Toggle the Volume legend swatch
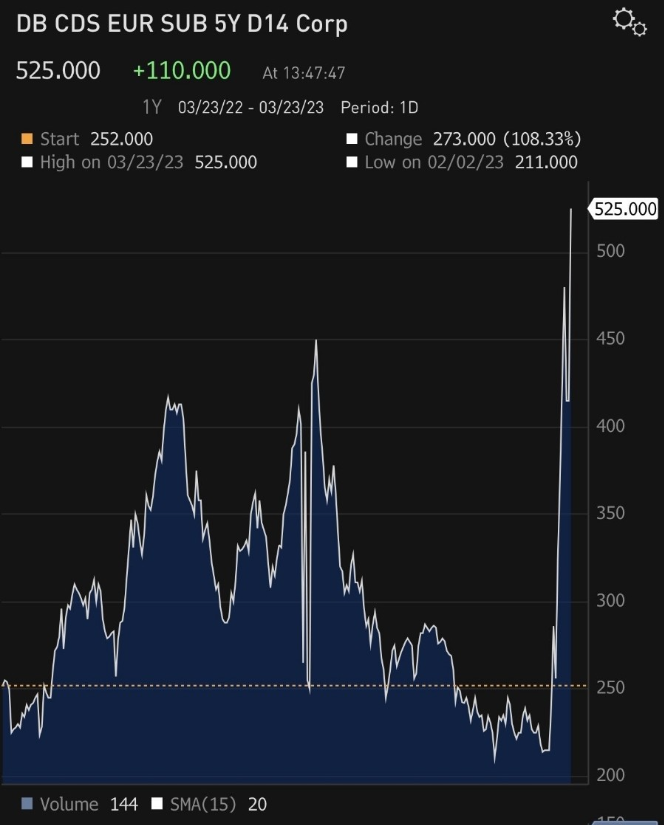Viewport: 664px width, 825px height. click(26, 803)
